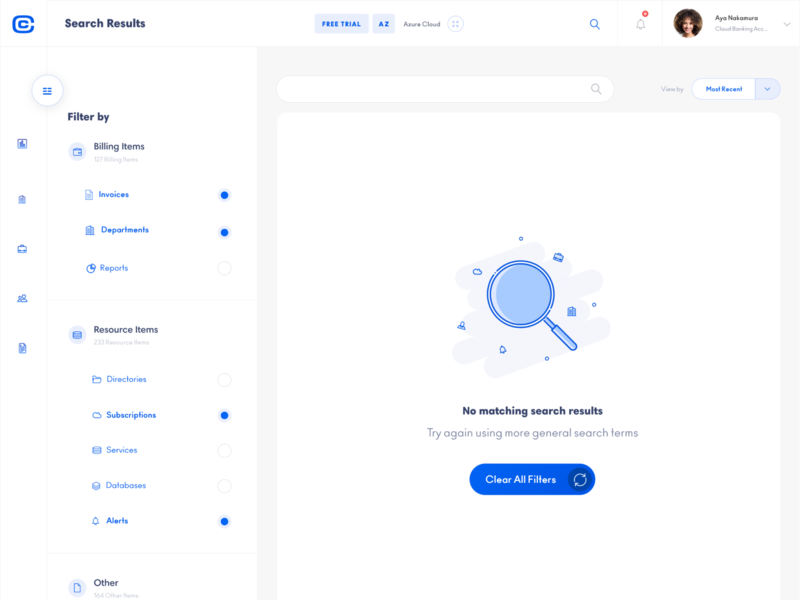Open the users icon in left sidebar
The width and height of the screenshot is (800, 600).
(22, 298)
